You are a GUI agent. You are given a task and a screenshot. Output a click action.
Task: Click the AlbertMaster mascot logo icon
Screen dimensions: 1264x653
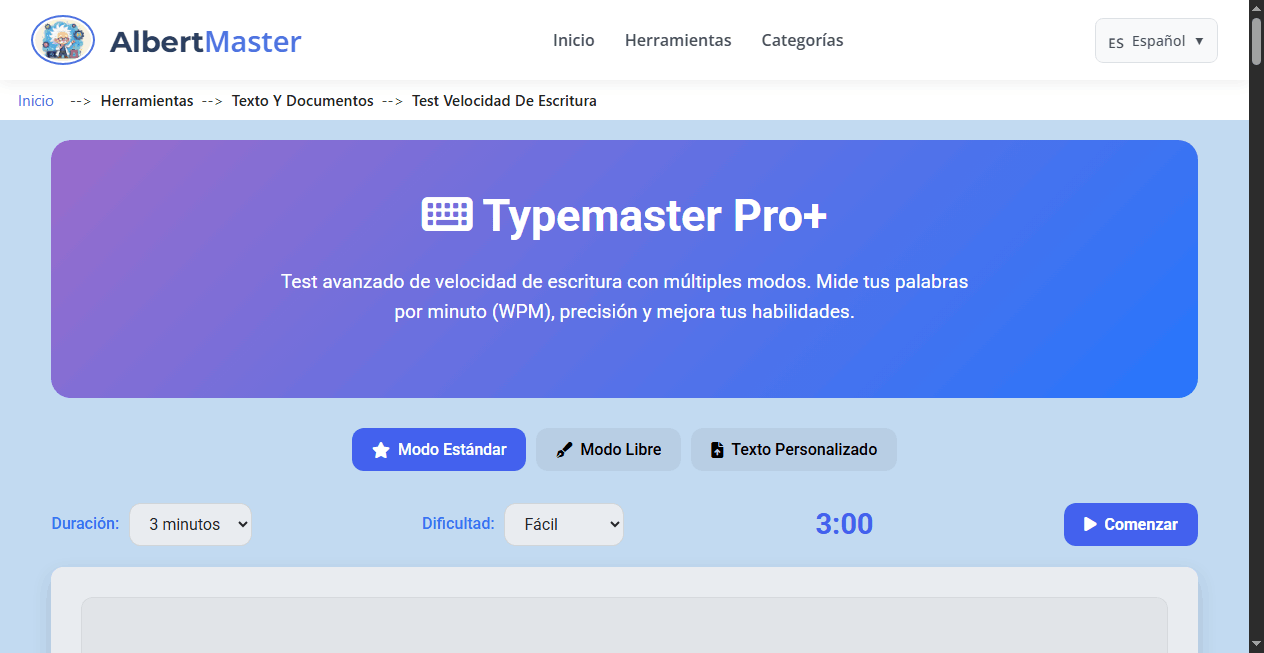[62, 40]
